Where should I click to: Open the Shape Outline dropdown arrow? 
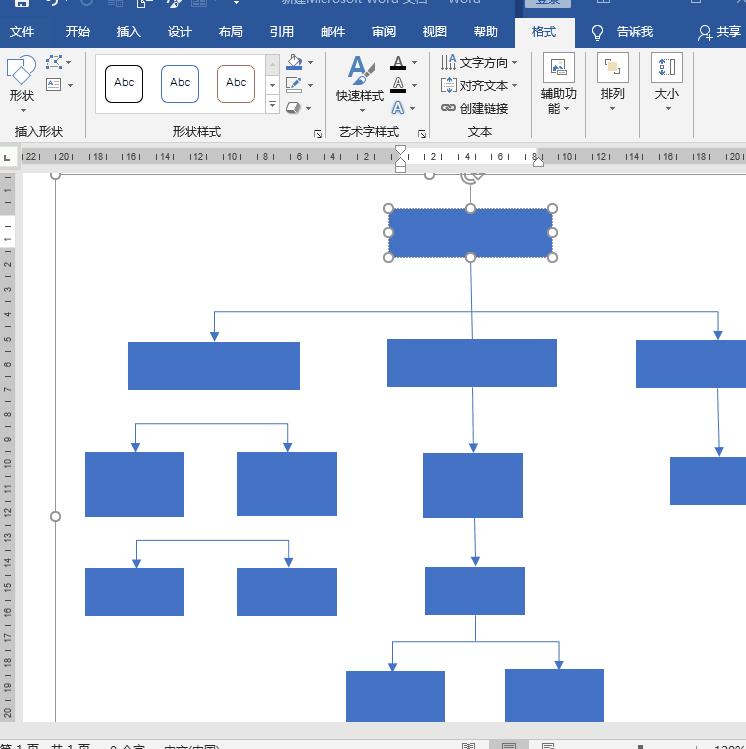click(x=310, y=85)
